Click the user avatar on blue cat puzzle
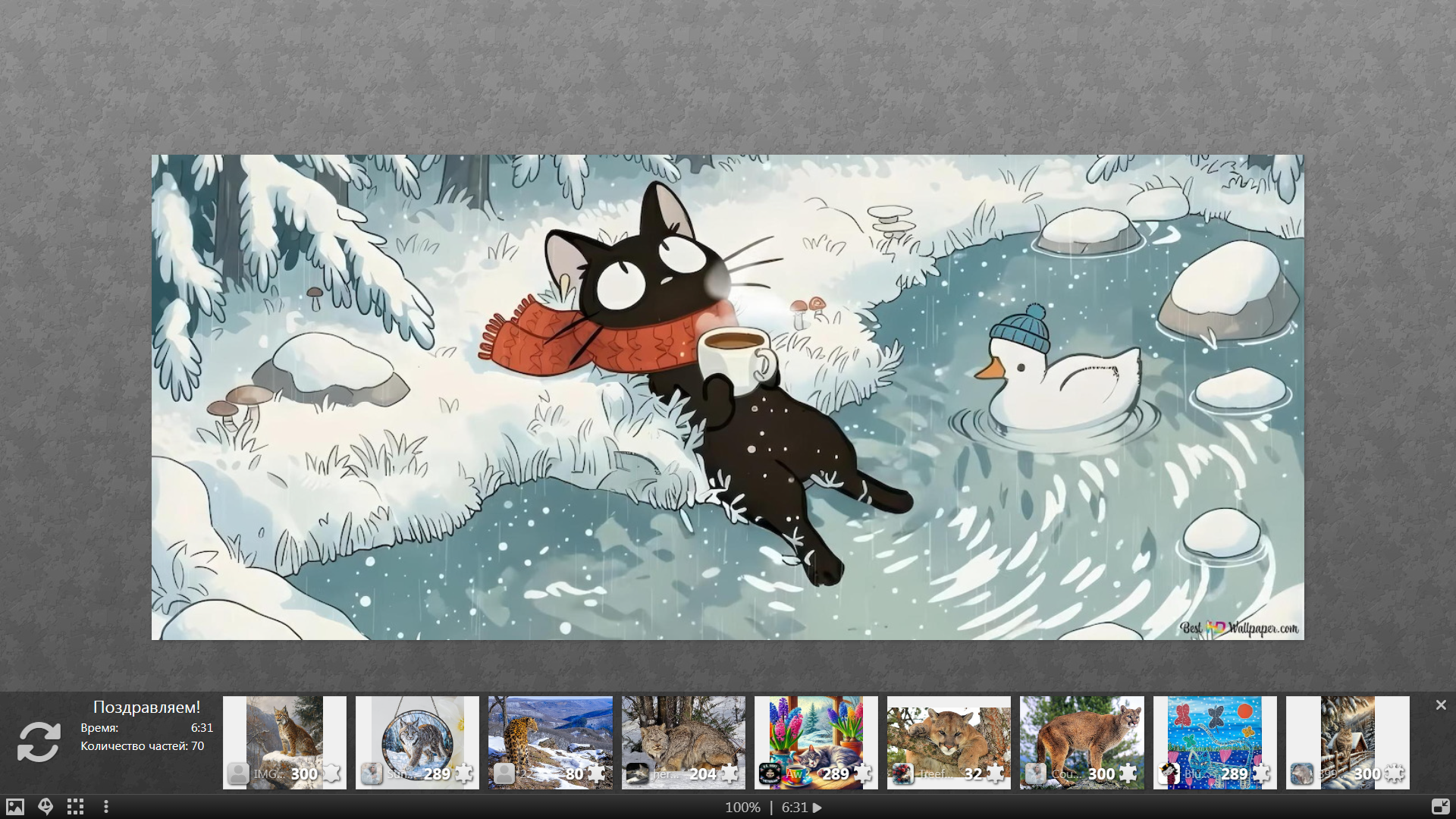 (1169, 773)
